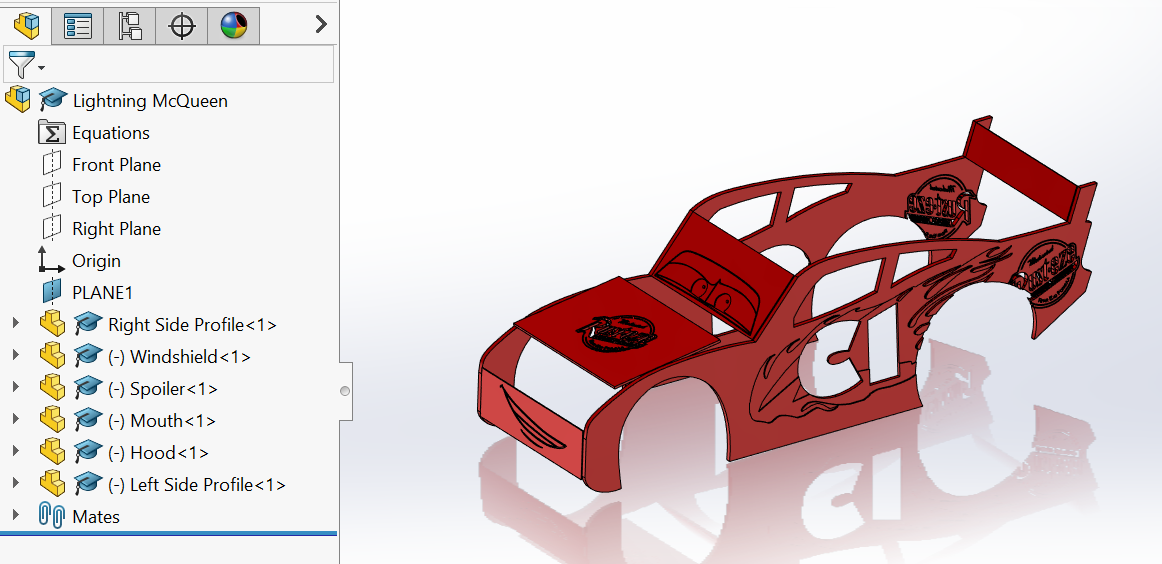The image size is (1162, 564).
Task: Click the Left Side Profile part icon
Action: [52, 482]
